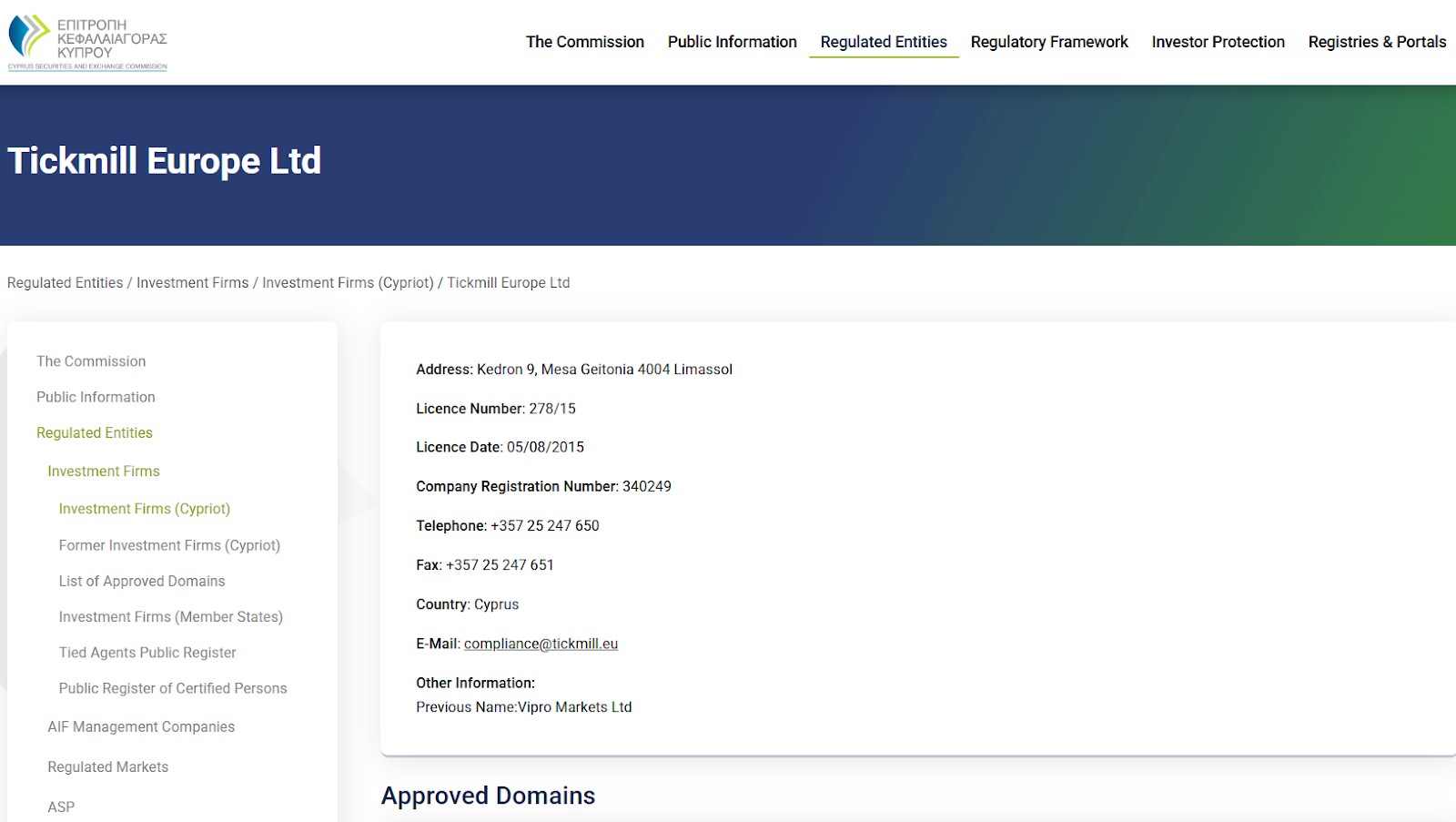Image resolution: width=1456 pixels, height=822 pixels.
Task: Select The Commission in sidebar
Action: 91,361
